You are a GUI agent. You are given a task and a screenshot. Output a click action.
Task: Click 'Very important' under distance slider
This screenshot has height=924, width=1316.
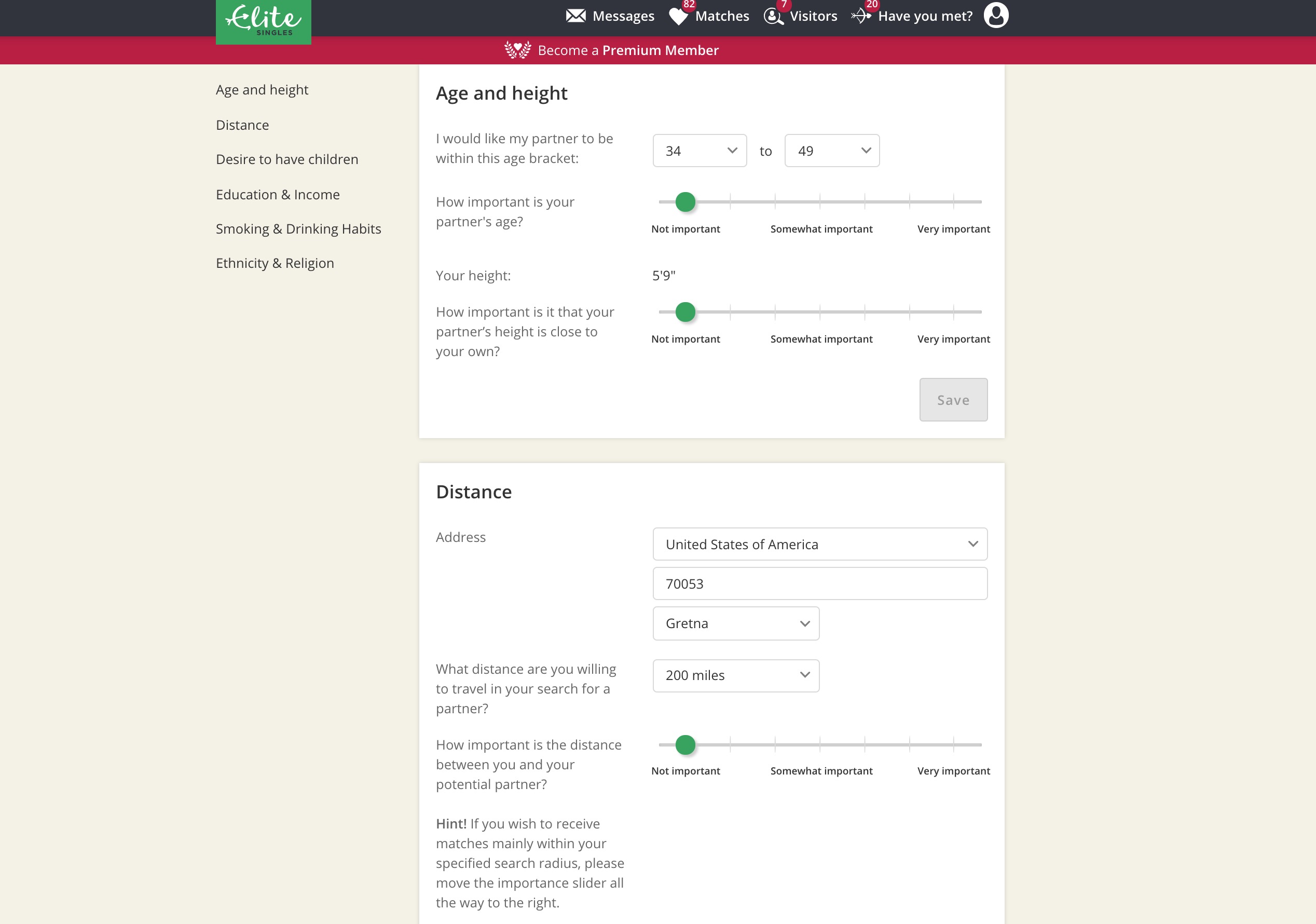pyautogui.click(x=953, y=771)
